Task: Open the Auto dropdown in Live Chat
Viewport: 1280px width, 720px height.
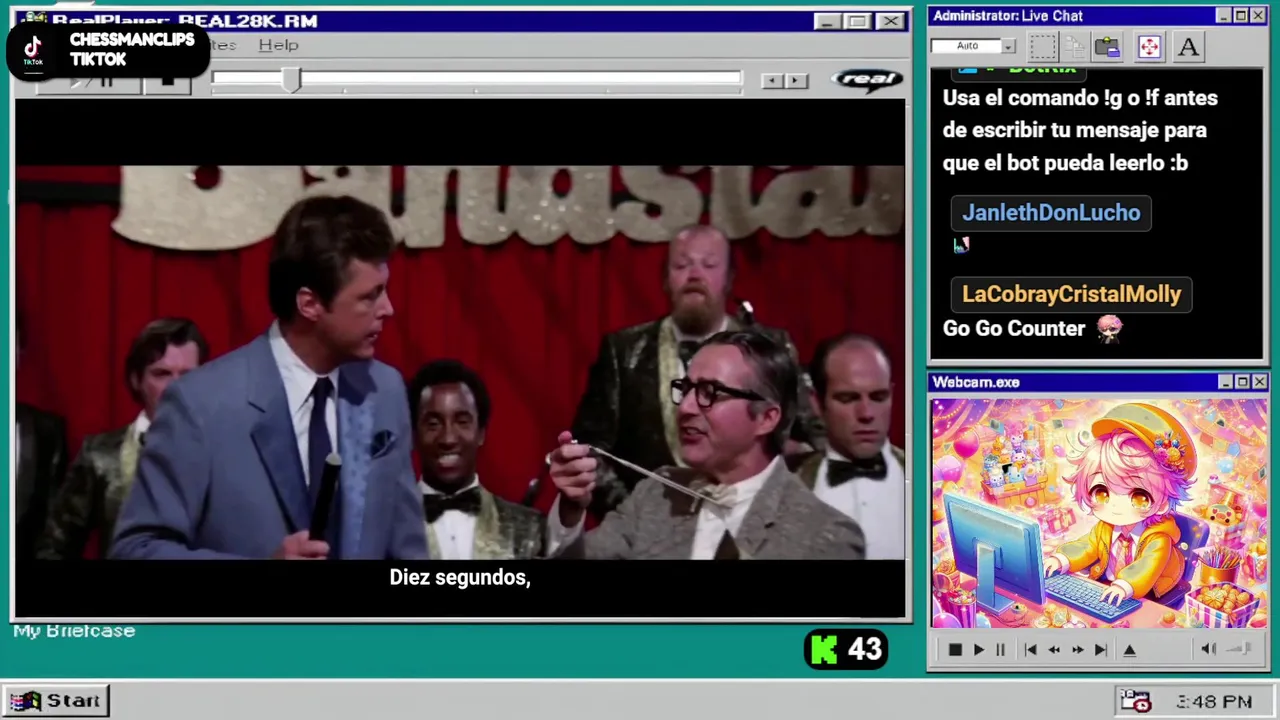Action: (1008, 46)
